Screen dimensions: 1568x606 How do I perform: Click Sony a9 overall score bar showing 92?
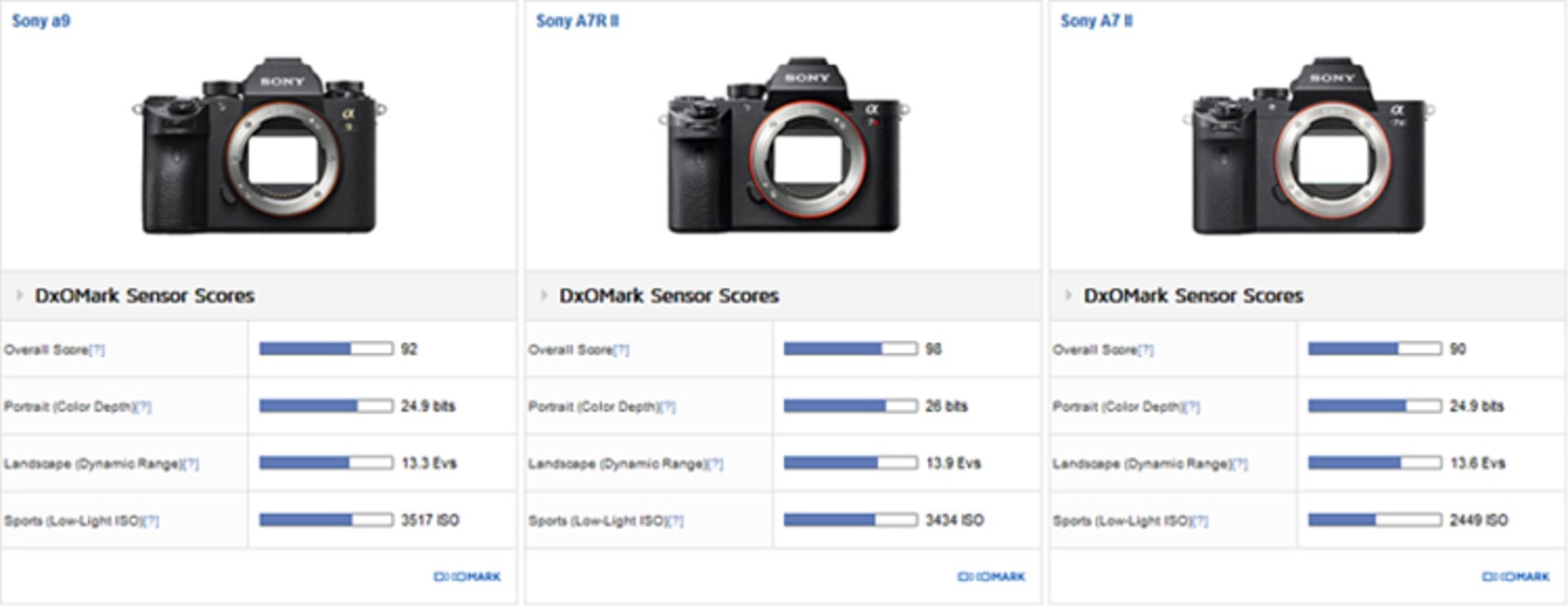tap(326, 349)
